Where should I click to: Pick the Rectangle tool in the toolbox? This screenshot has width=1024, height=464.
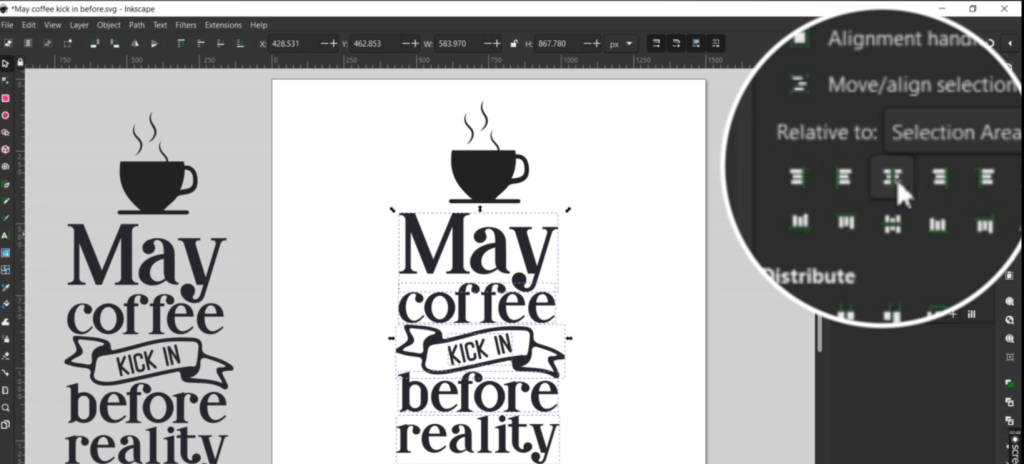tap(5, 98)
